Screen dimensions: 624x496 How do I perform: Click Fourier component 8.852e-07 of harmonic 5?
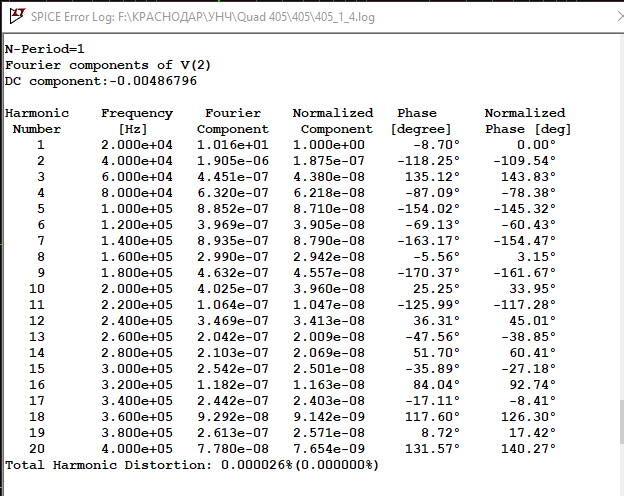[x=233, y=209]
